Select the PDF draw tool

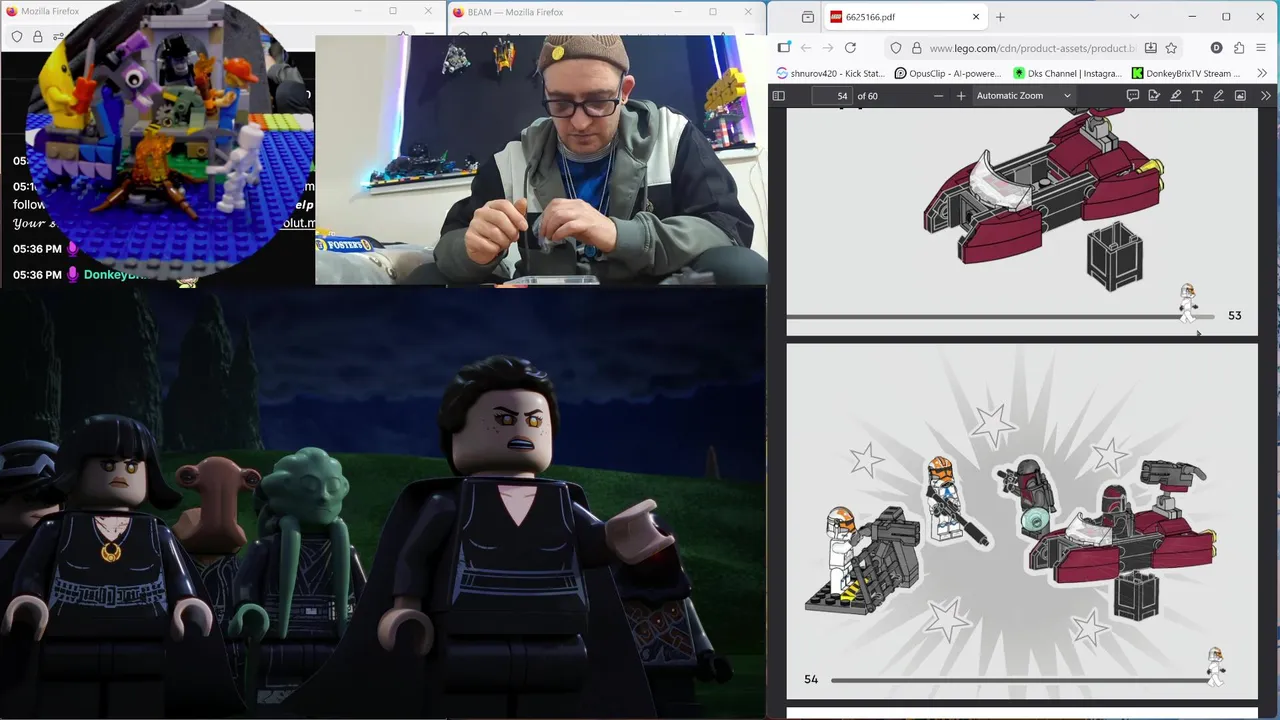pos(1218,96)
